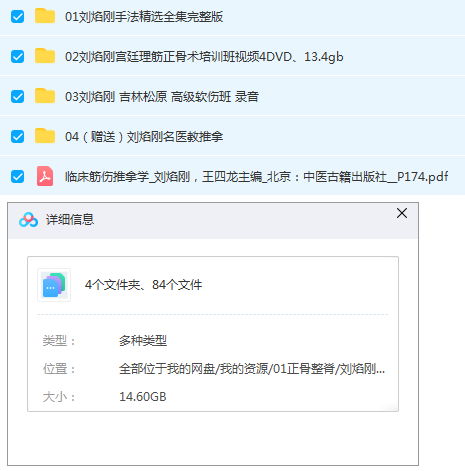Open folder 04（赠送）刘焰刚名医教推拿

144,137
